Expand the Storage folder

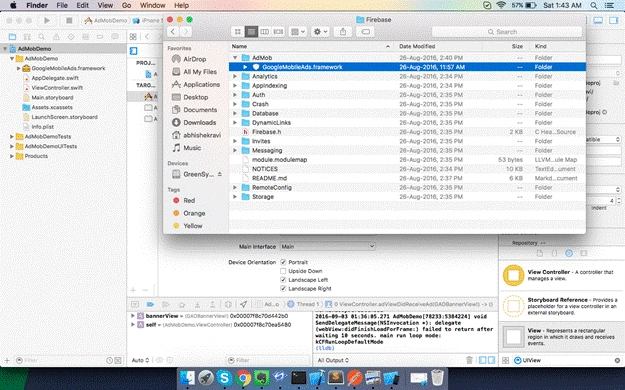(x=235, y=197)
